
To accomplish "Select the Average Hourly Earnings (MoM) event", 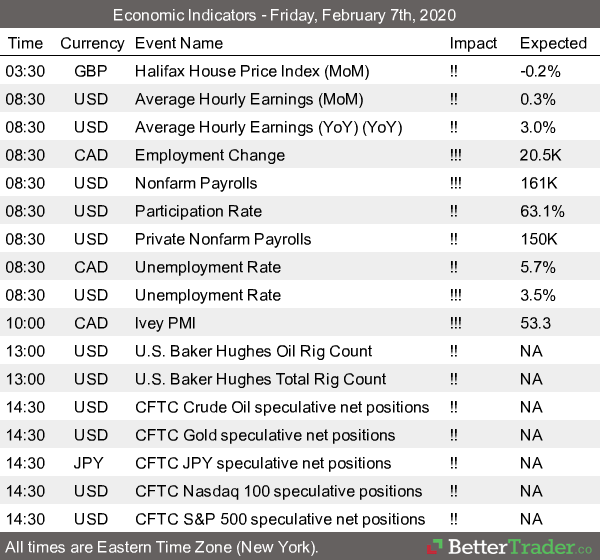I will click(x=248, y=99).
